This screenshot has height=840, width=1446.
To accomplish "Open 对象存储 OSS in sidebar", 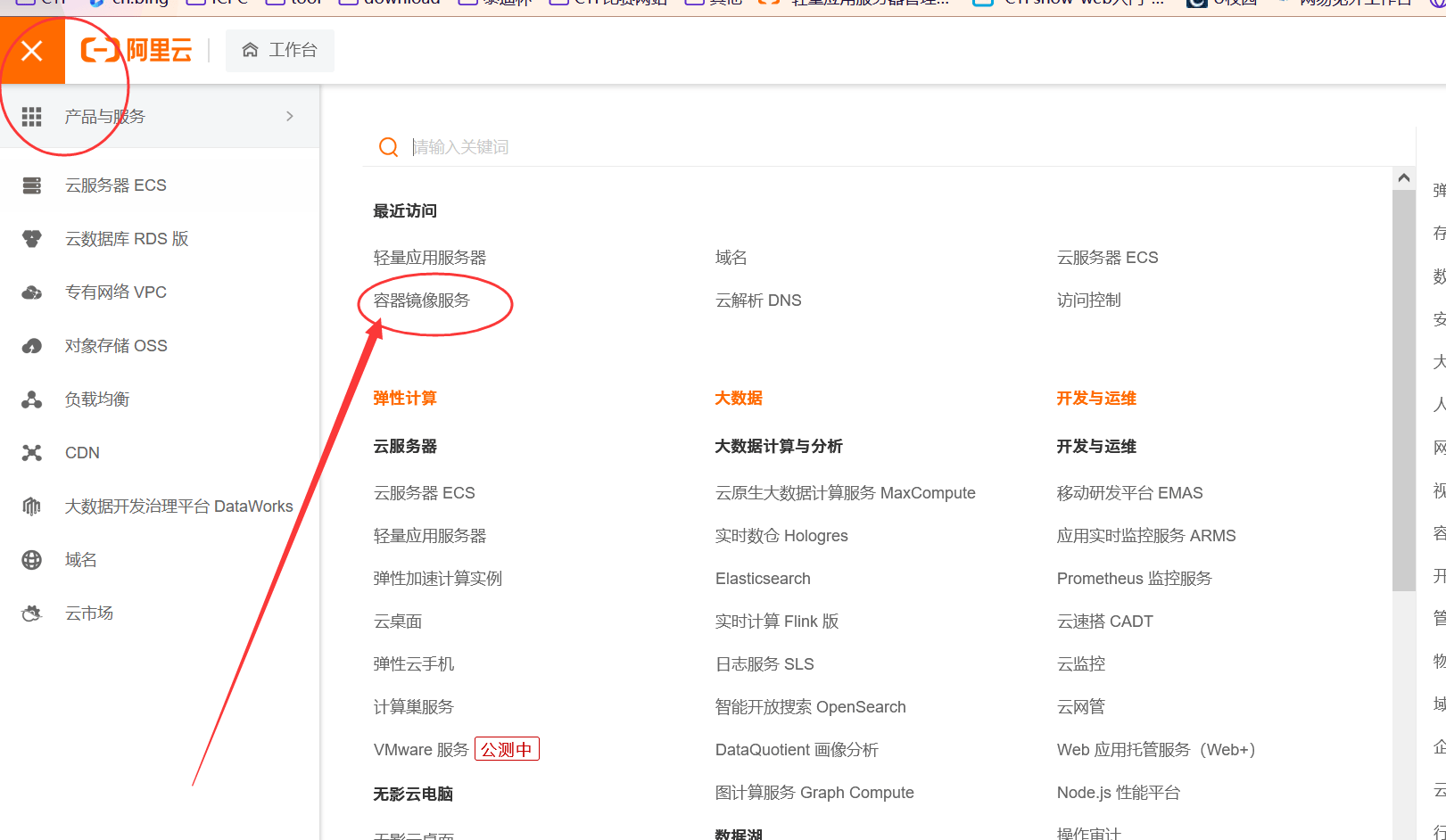I will pos(116,346).
